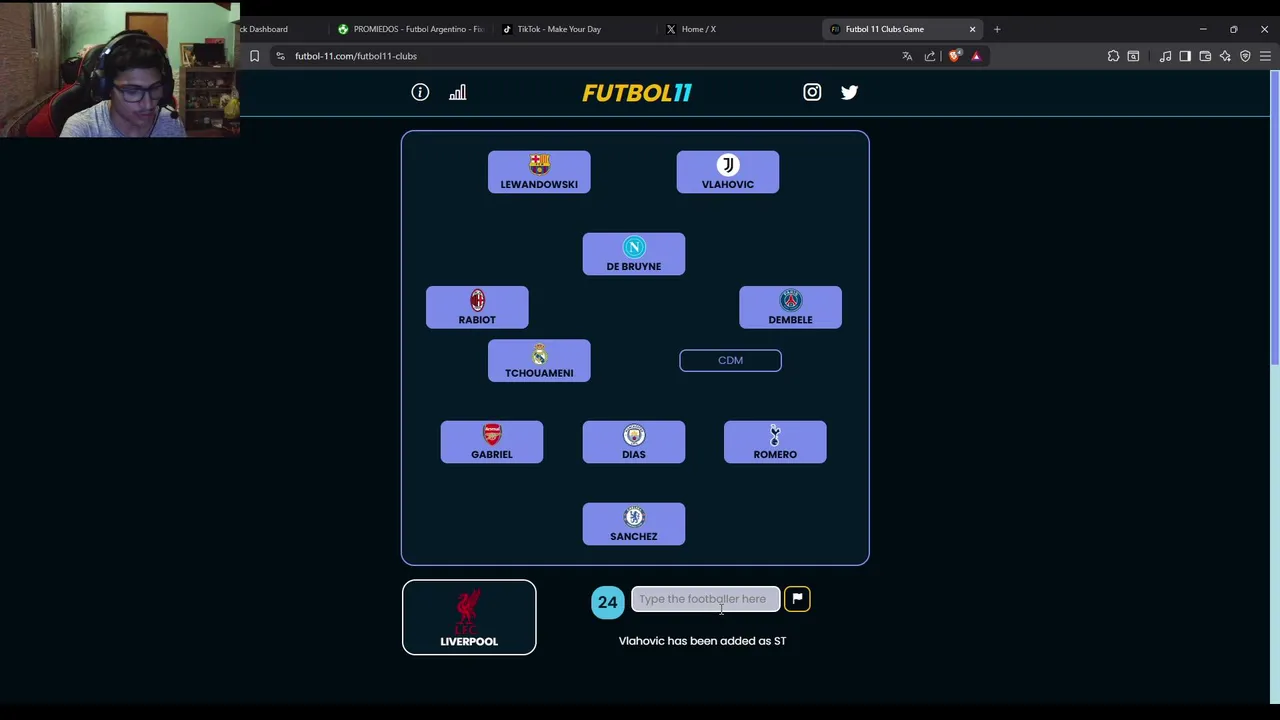Viewport: 1280px width, 720px height.
Task: Click the AC Milan crest on Rabiot card
Action: coord(477,300)
